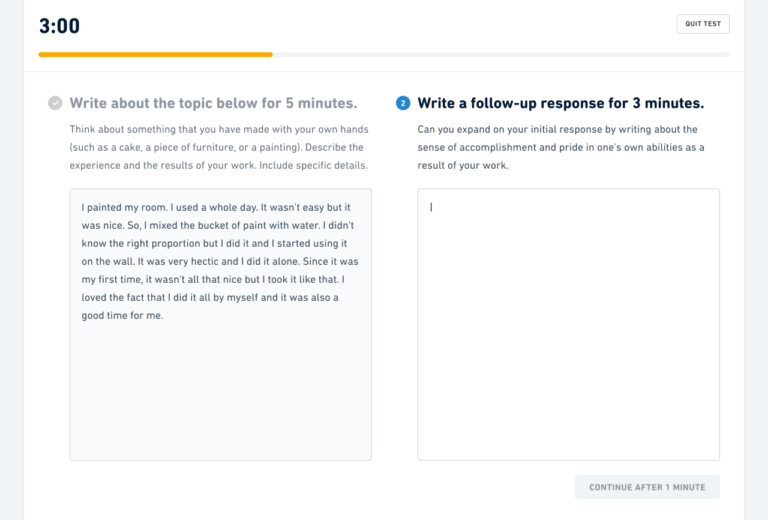Click the 3:00 countdown timer
768x520 pixels.
coord(59,26)
